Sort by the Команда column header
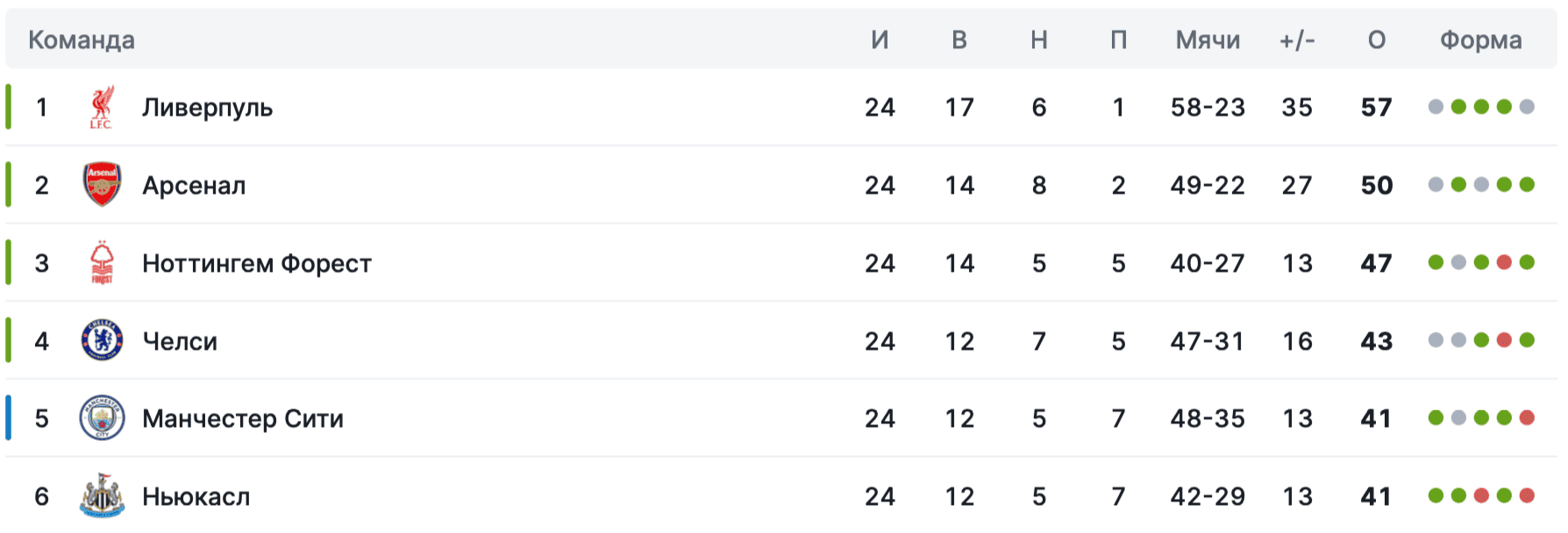The width and height of the screenshot is (1568, 533). point(82,40)
